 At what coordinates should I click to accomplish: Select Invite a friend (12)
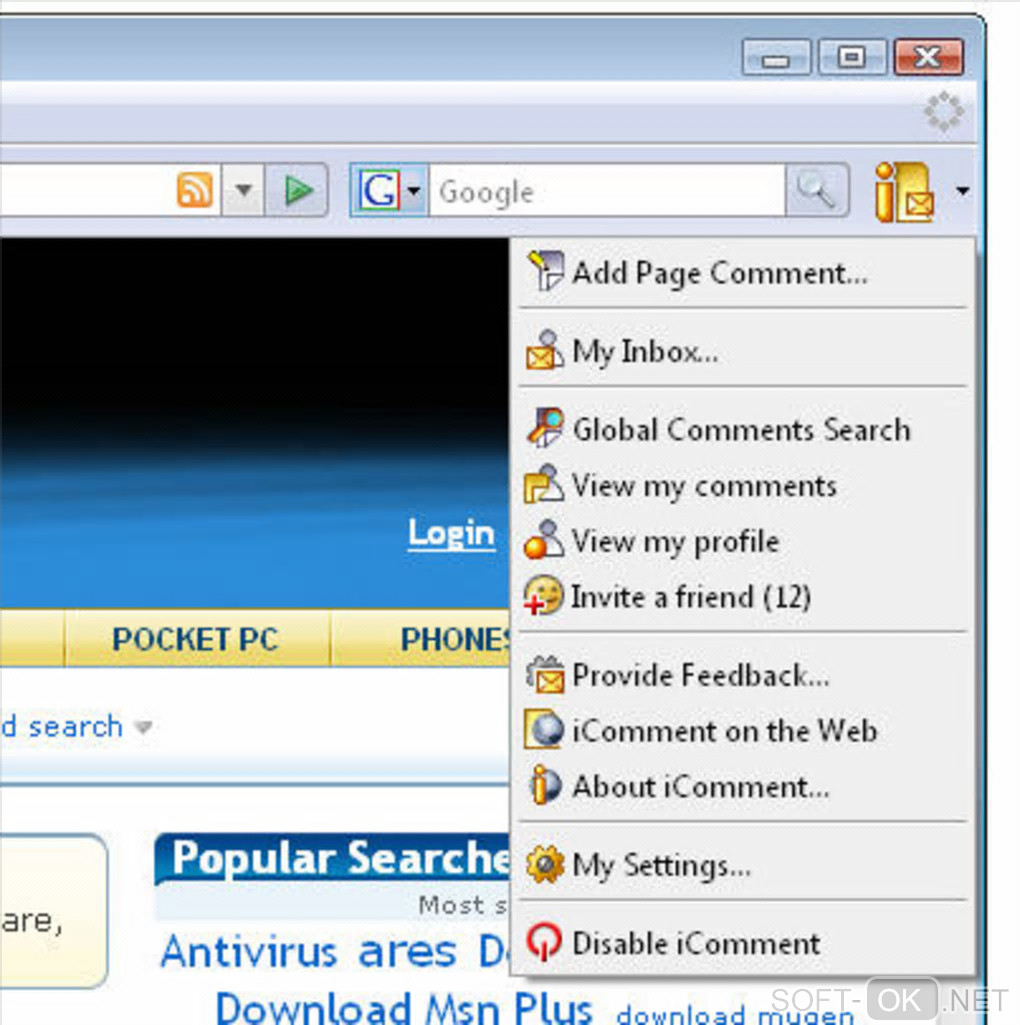point(743,596)
